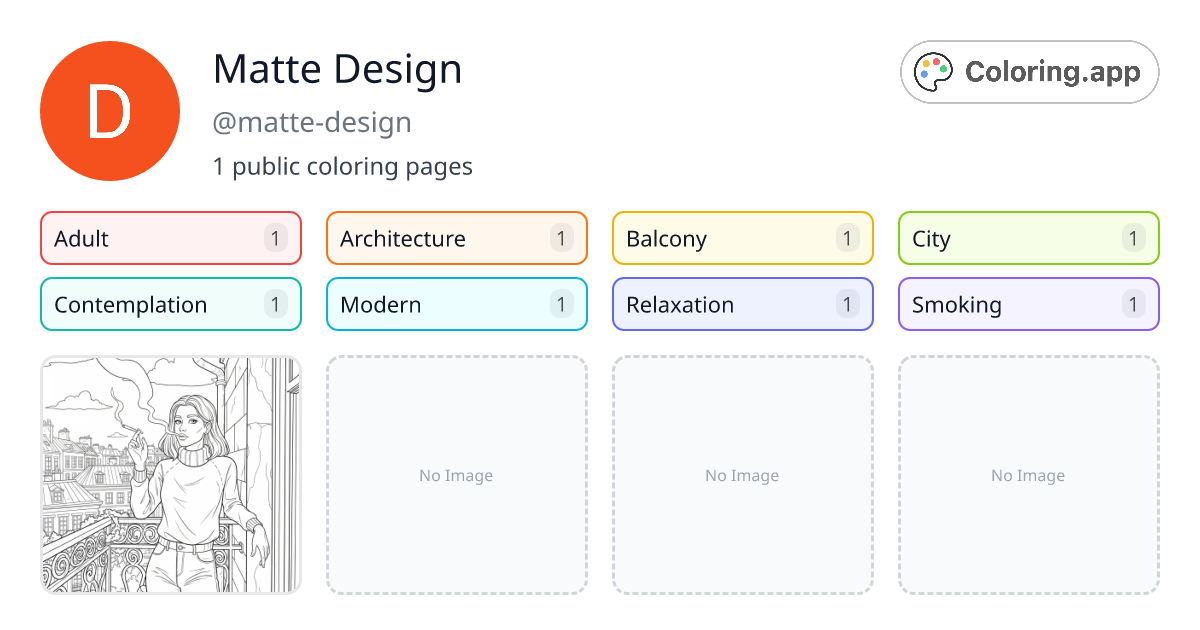Choose the Contemplation tag
This screenshot has height=630, width=1200.
point(171,304)
